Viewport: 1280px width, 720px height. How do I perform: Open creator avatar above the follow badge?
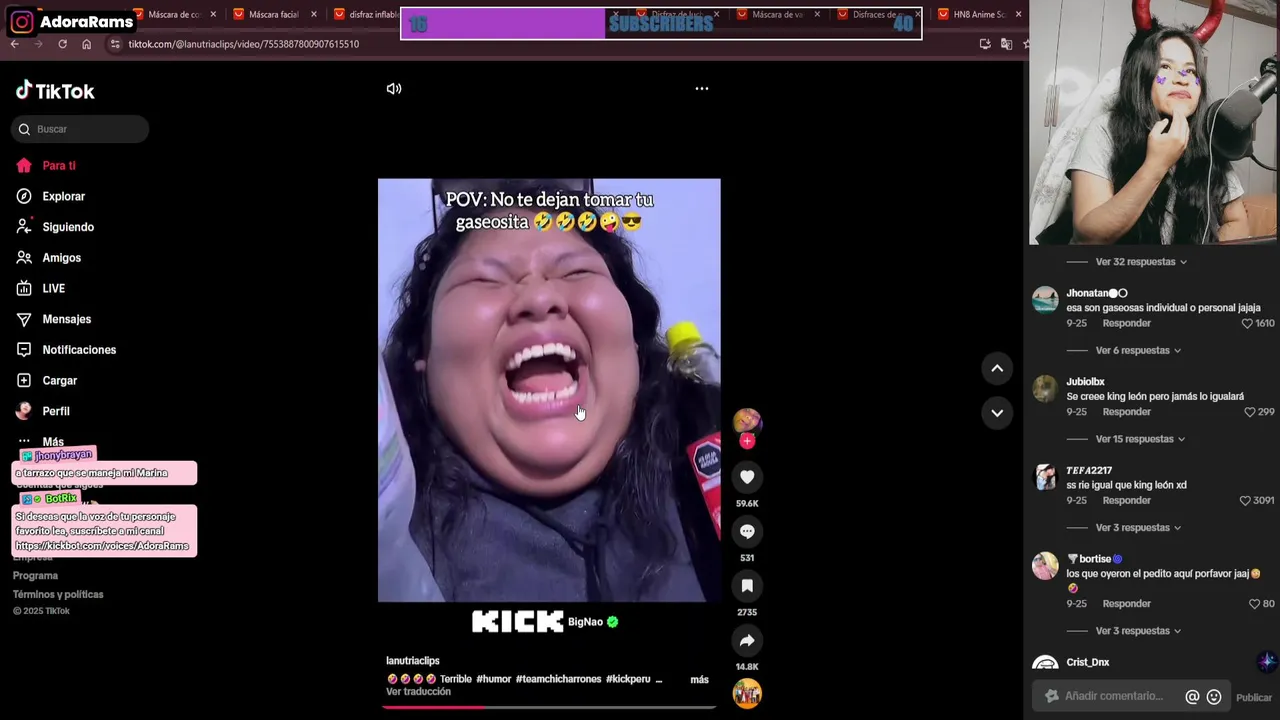(747, 421)
